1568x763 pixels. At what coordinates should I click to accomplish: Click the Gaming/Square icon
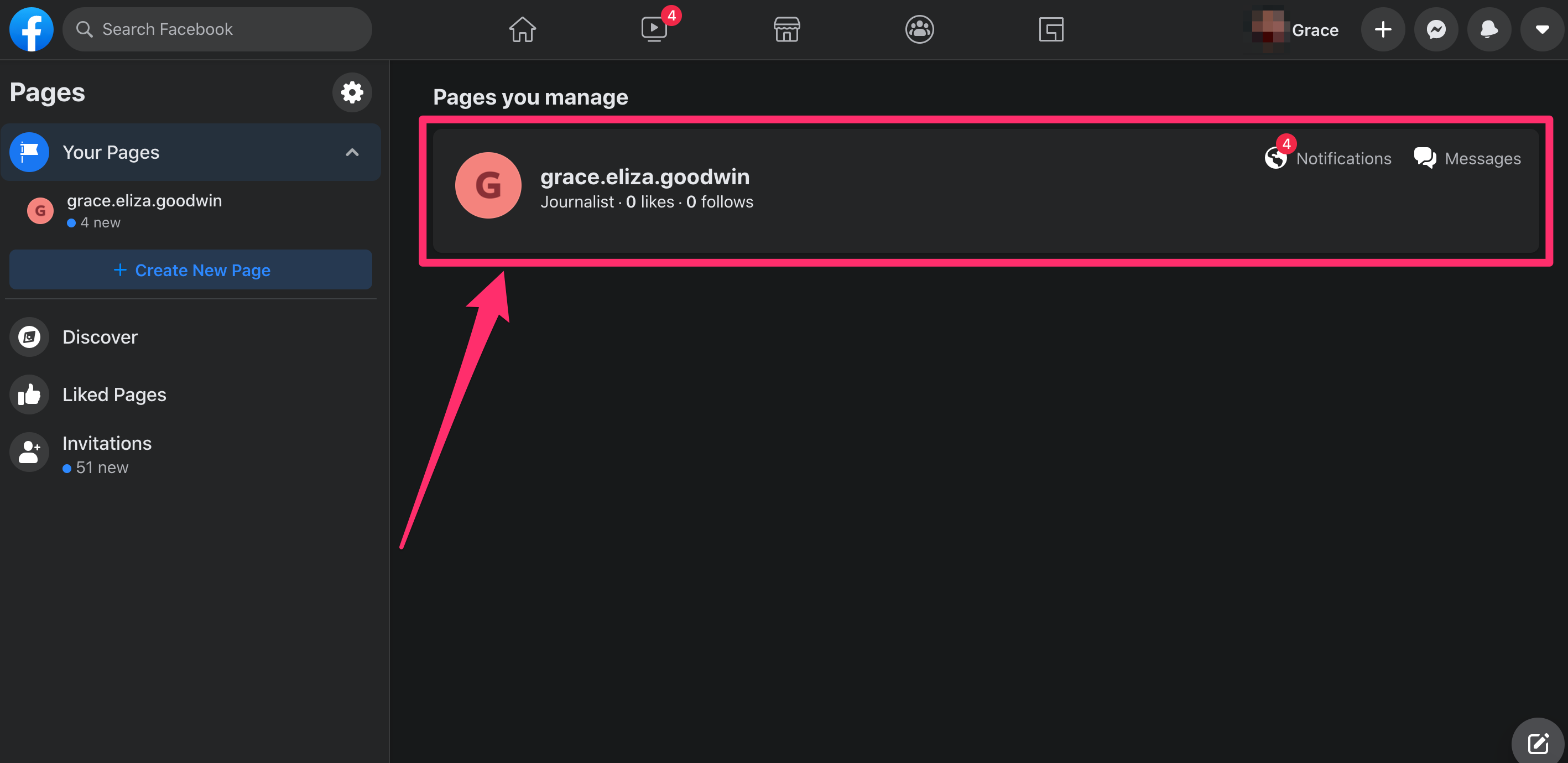pos(1050,28)
